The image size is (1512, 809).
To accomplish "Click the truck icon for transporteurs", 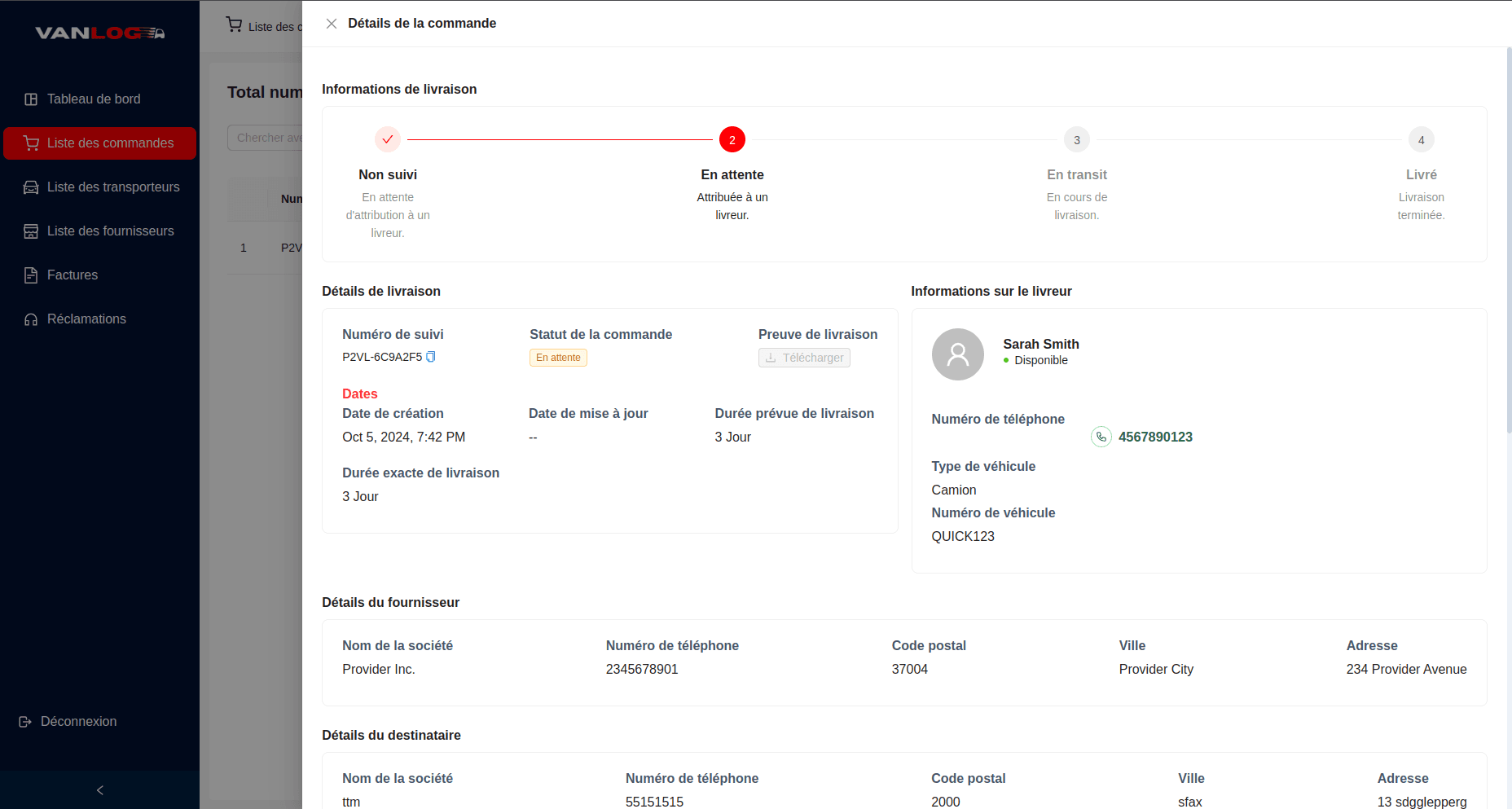I will tap(31, 187).
